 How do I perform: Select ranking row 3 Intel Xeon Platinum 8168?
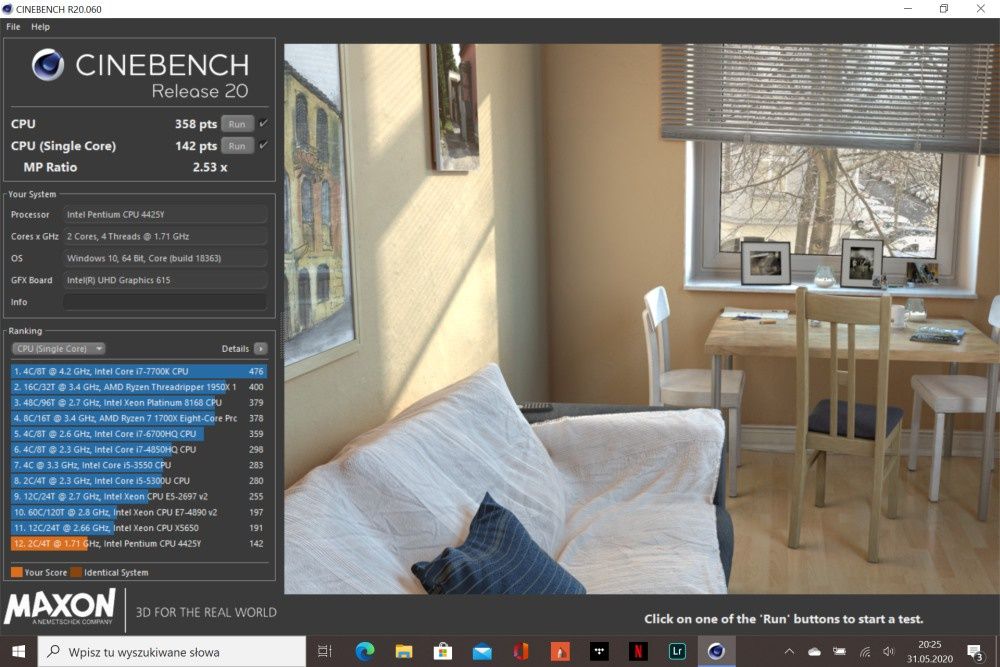pyautogui.click(x=138, y=402)
